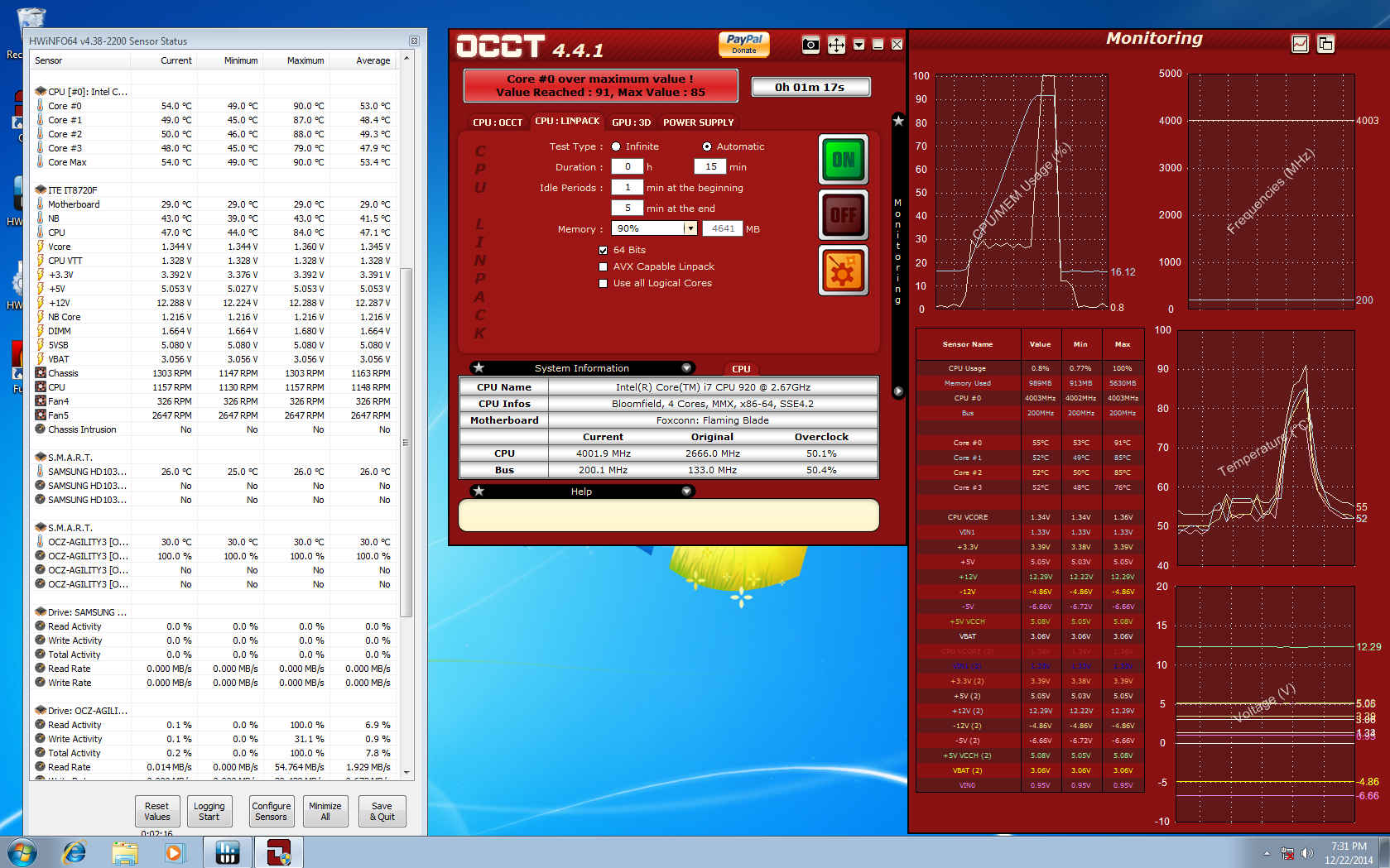The image size is (1390, 868).
Task: Start the test with green ON button
Action: click(843, 160)
